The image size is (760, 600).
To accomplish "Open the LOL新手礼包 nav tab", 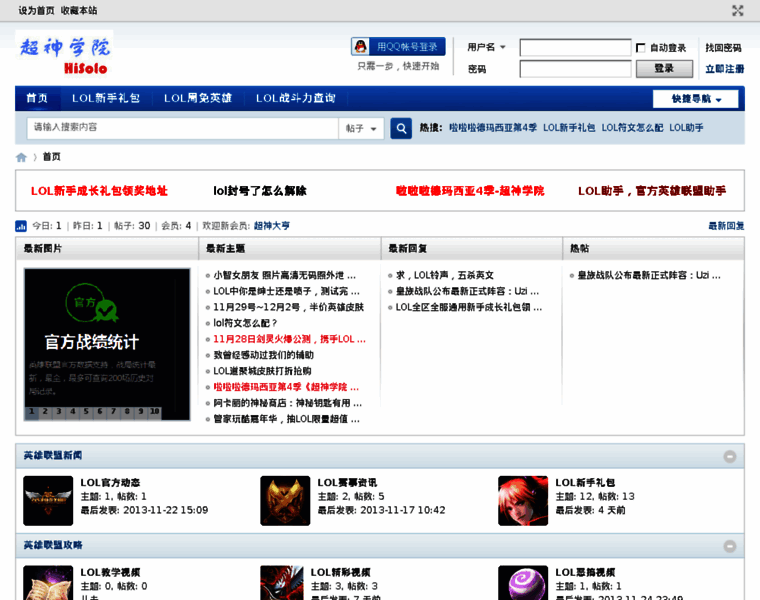I will tap(106, 99).
